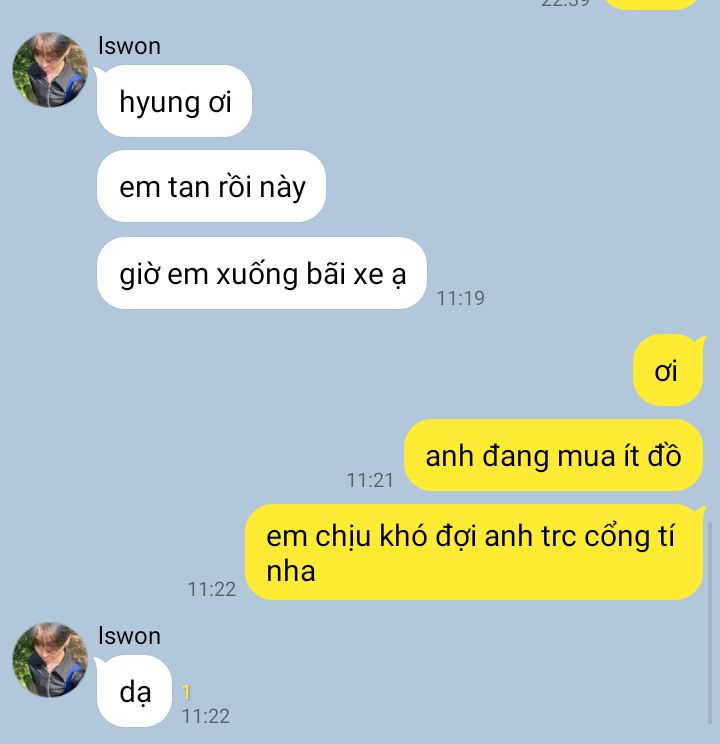Click the 11:22 timestamp beside yellow bubble
This screenshot has width=720, height=744.
pyautogui.click(x=212, y=589)
